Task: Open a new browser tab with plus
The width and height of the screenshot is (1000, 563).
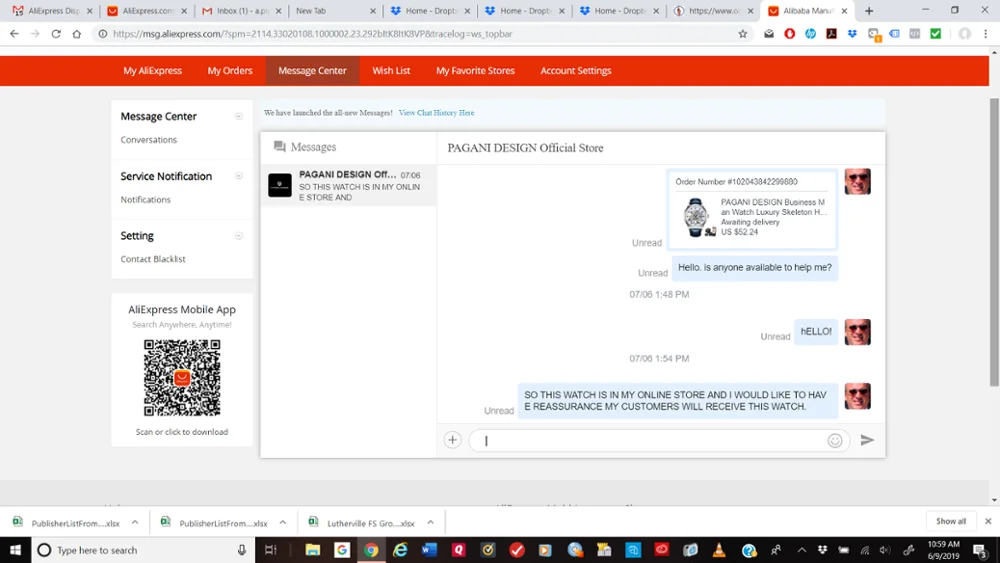Action: click(x=869, y=11)
